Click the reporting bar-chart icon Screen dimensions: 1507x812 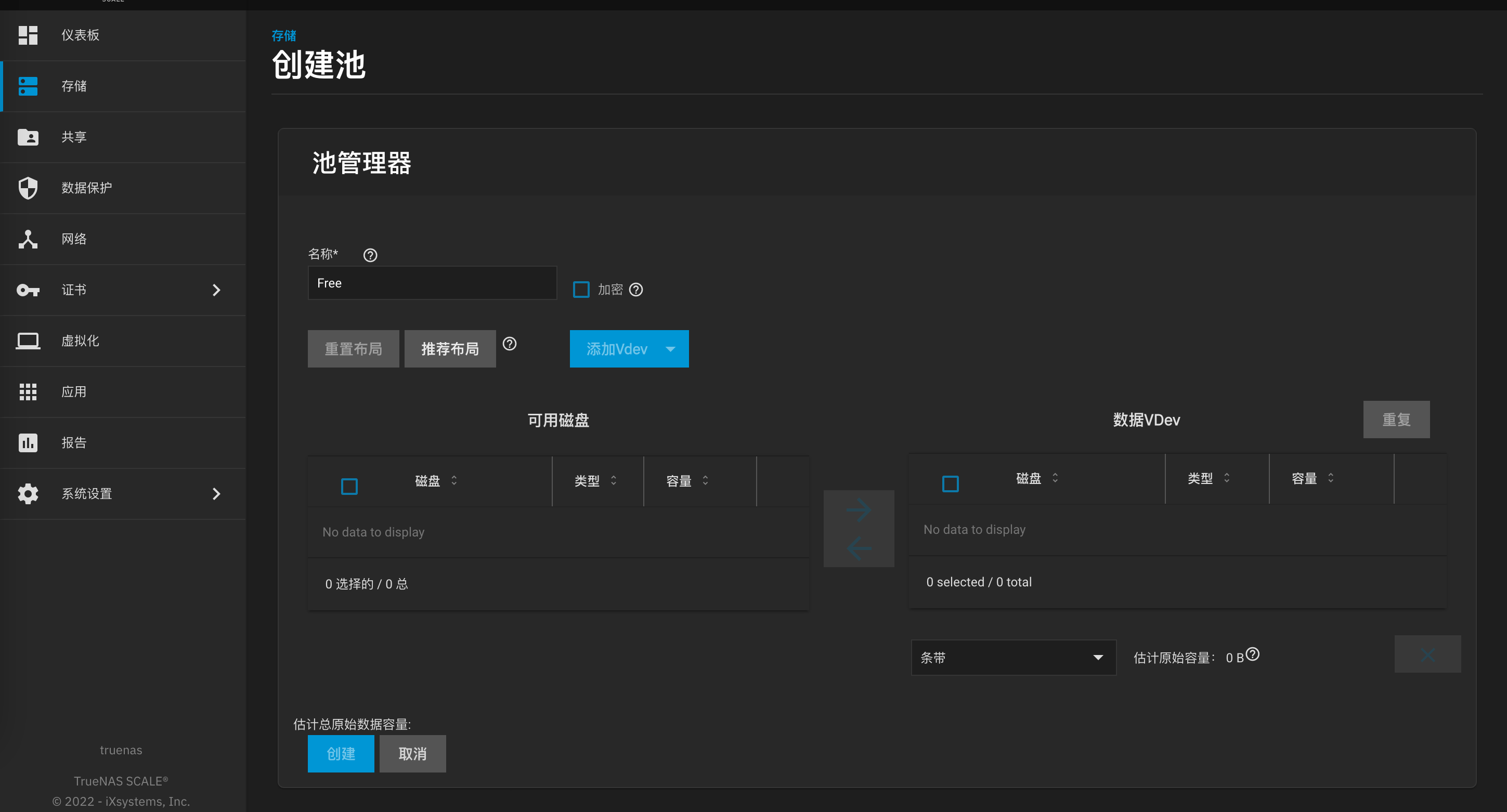[x=28, y=443]
